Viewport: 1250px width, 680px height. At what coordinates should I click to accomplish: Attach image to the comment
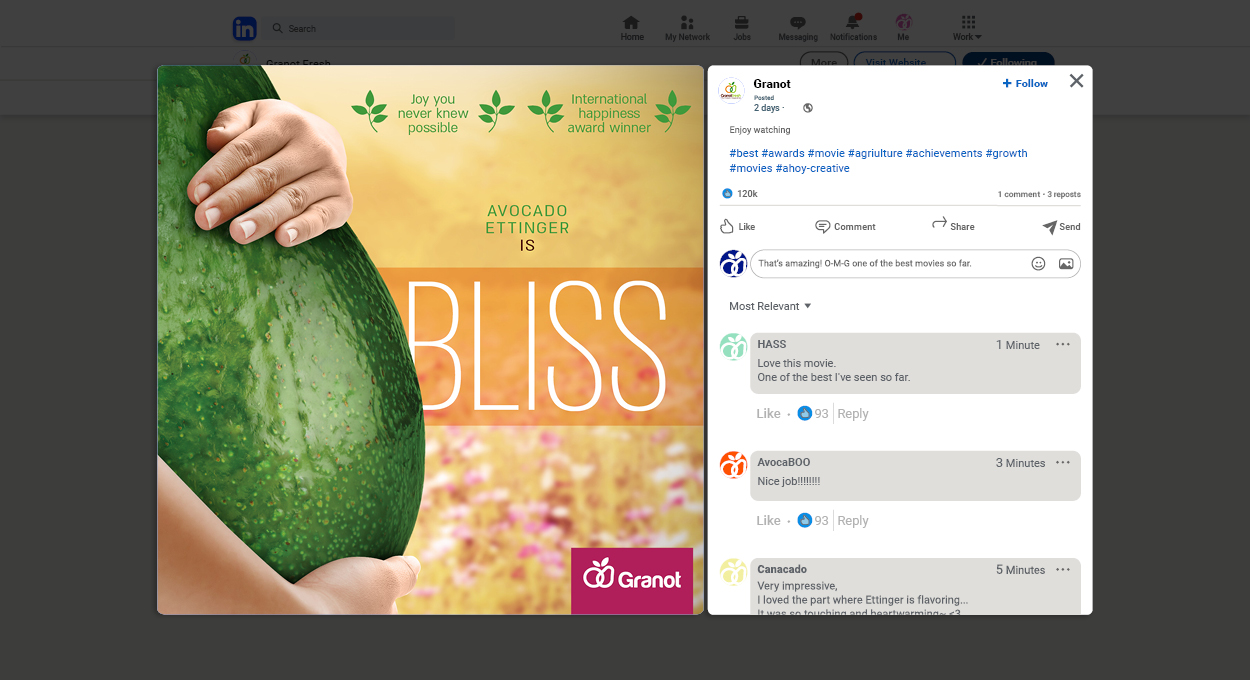[1066, 264]
